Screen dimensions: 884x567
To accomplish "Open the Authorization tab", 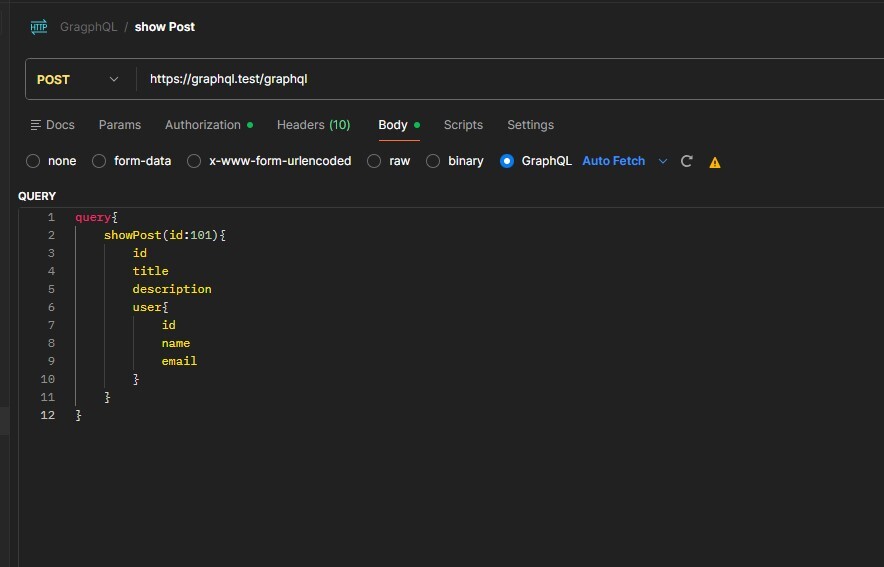I will tap(203, 125).
